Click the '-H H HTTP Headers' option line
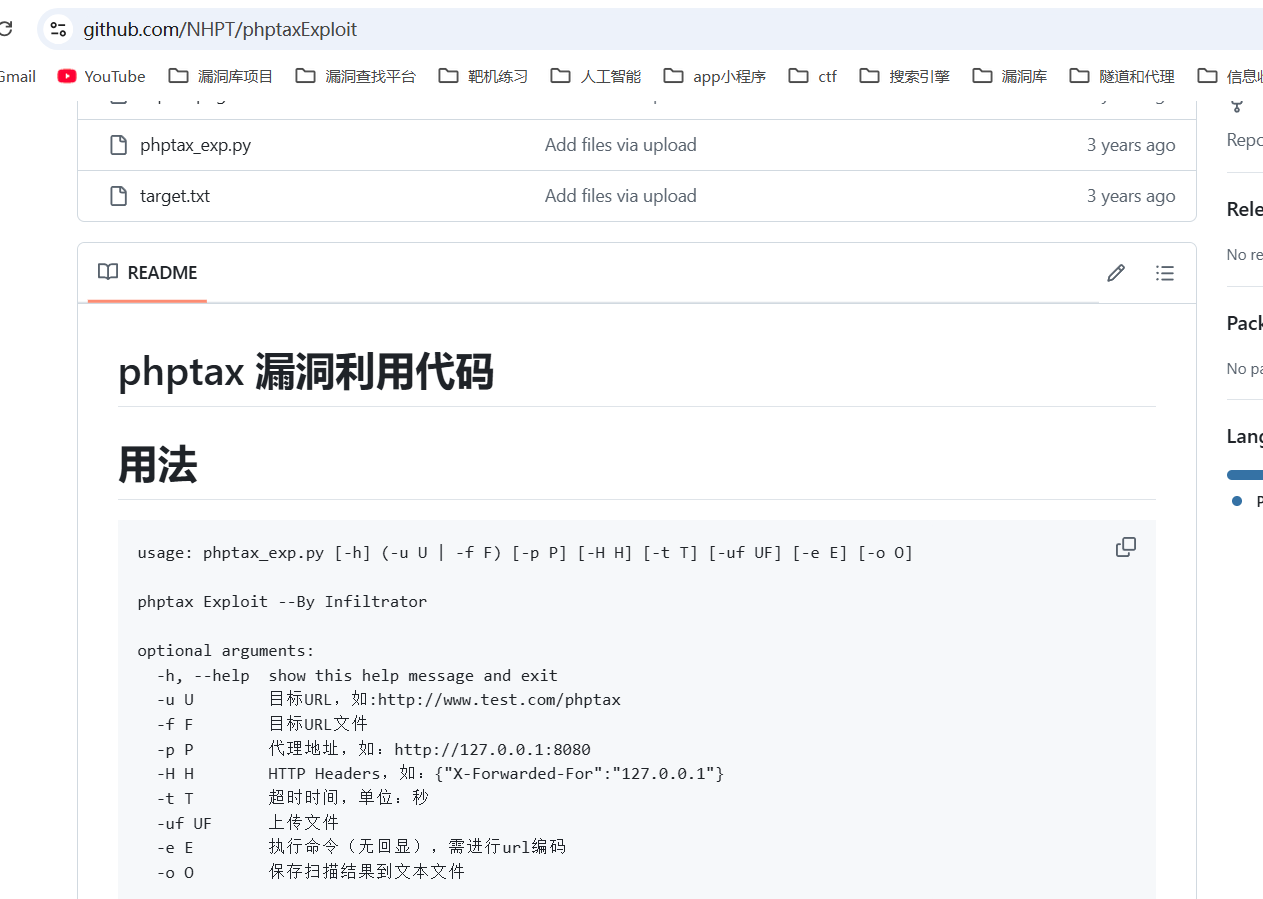This screenshot has height=899, width=1263. [440, 774]
